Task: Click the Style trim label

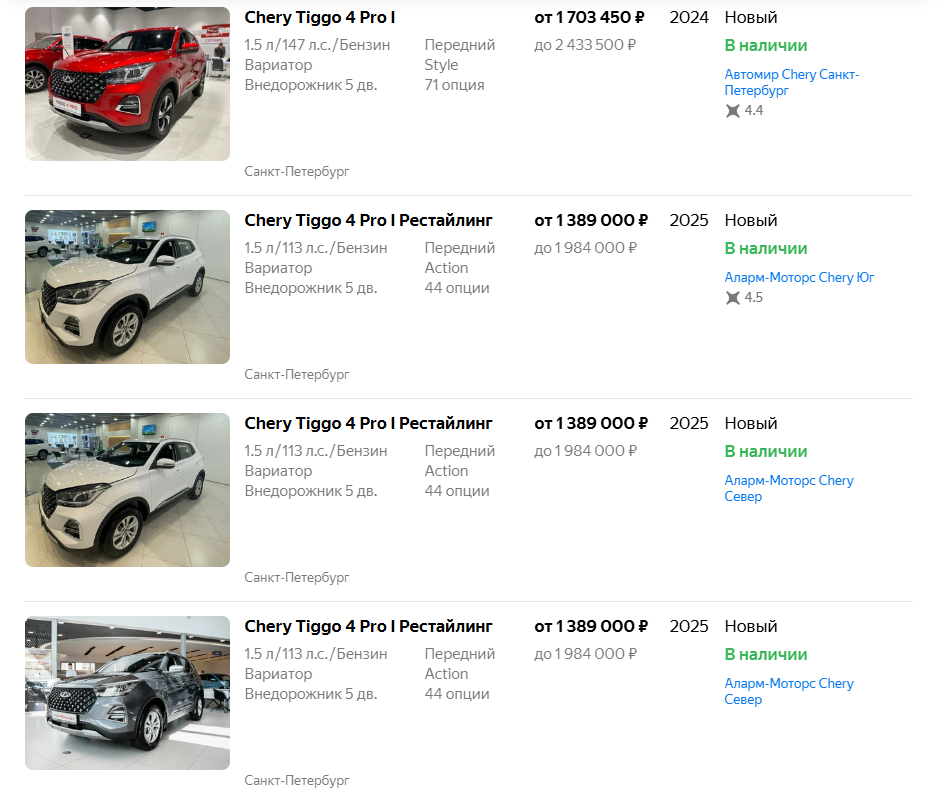Action: [x=442, y=65]
